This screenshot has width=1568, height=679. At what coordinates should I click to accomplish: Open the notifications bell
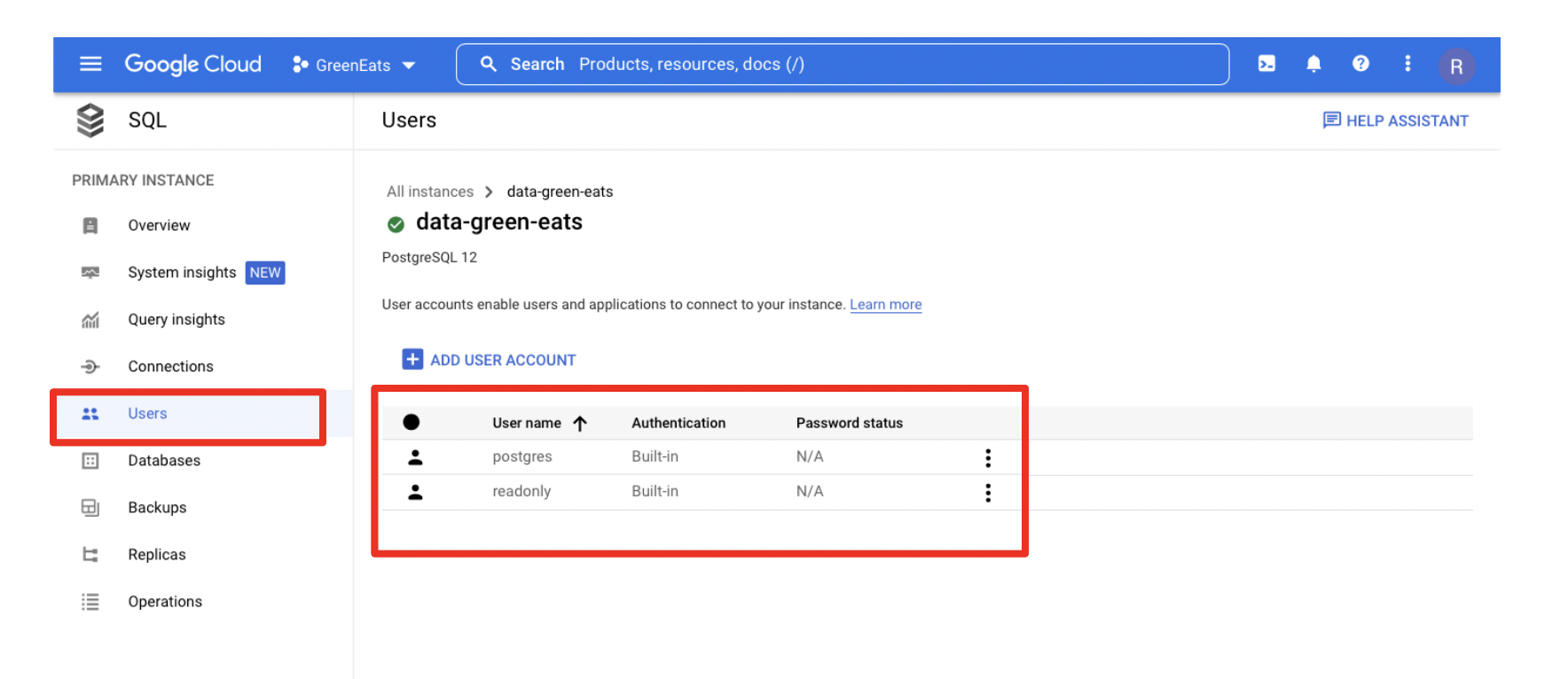click(1313, 64)
